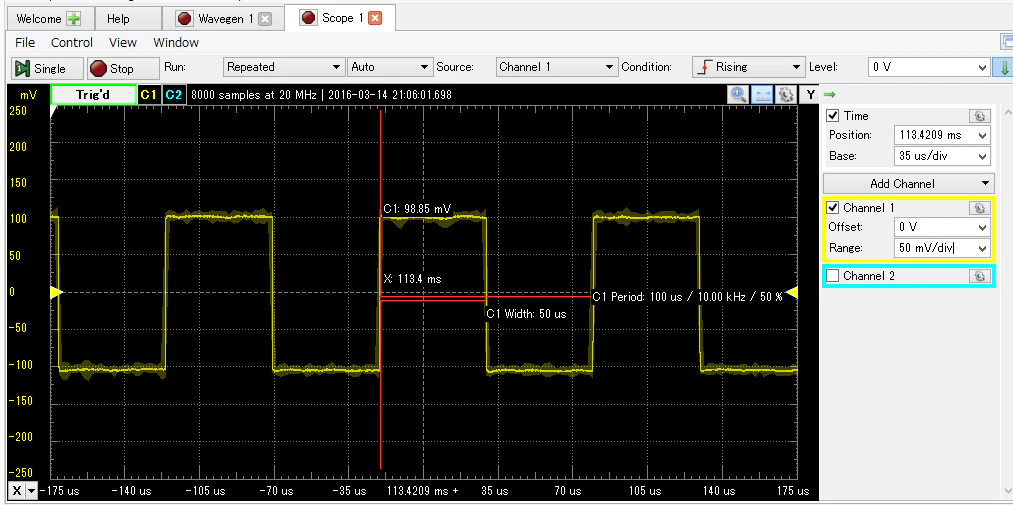Open Channel 1 settings gear icon
The width and height of the screenshot is (1013, 505).
coord(979,208)
